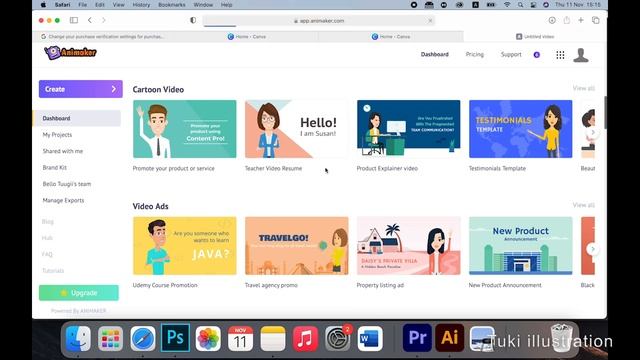The width and height of the screenshot is (640, 360).
Task: Open Photos in the Dock
Action: 208,338
